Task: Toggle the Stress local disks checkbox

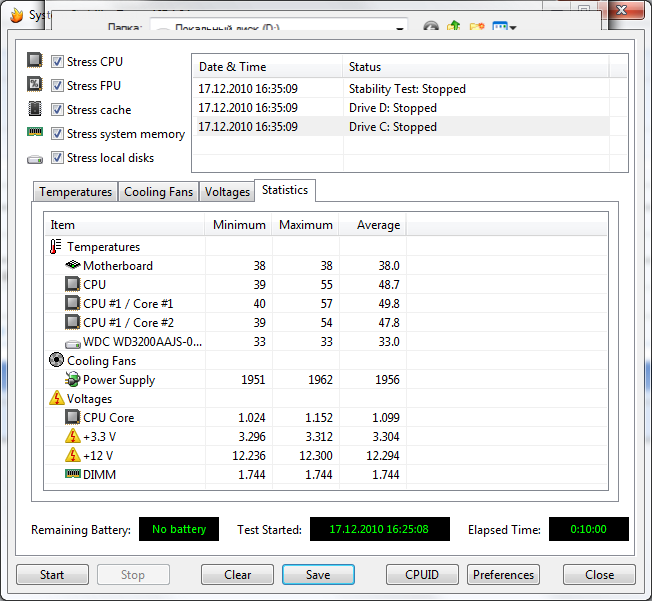Action: pos(57,158)
